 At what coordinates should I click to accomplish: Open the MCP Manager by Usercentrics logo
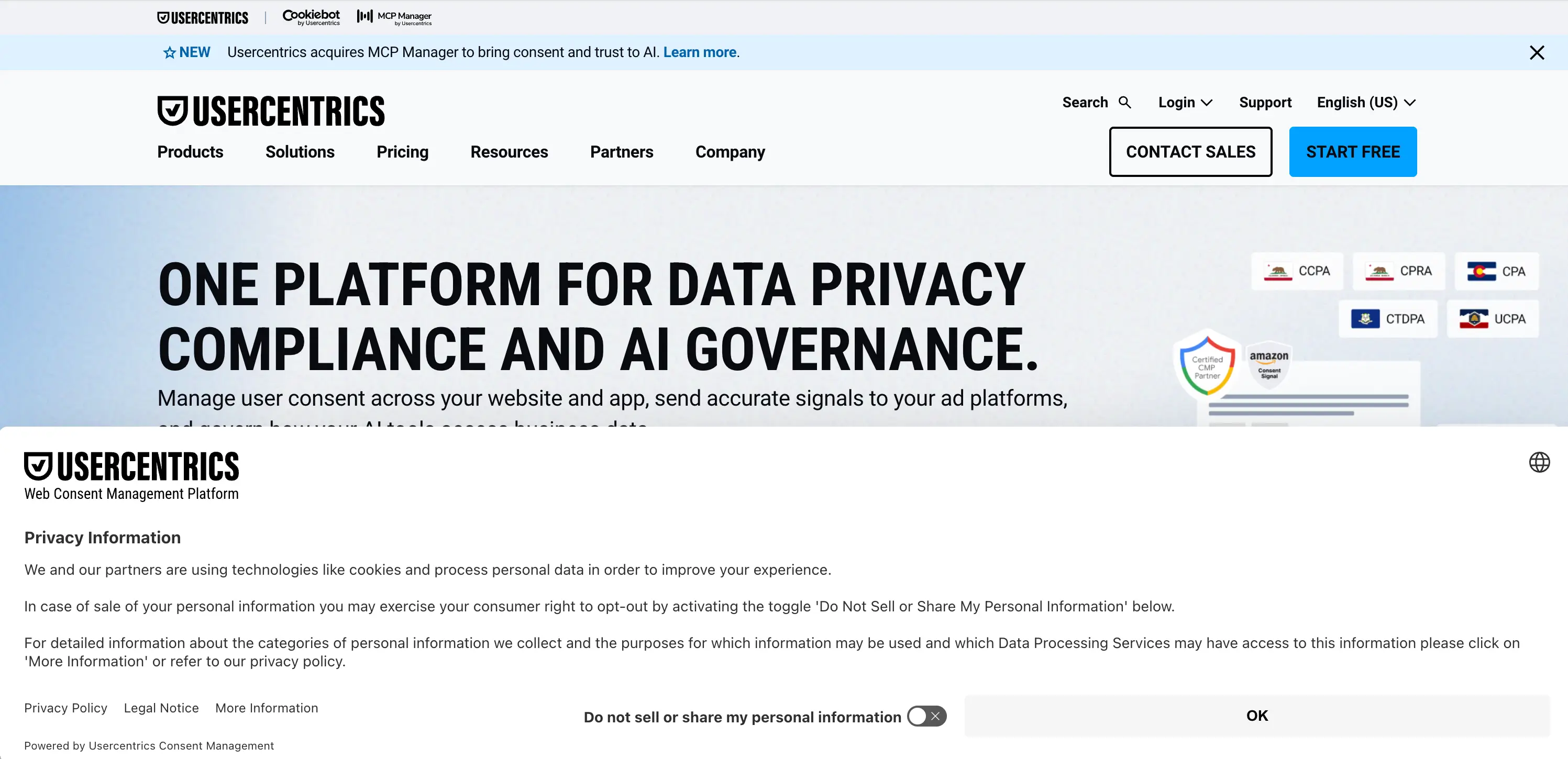coord(394,17)
